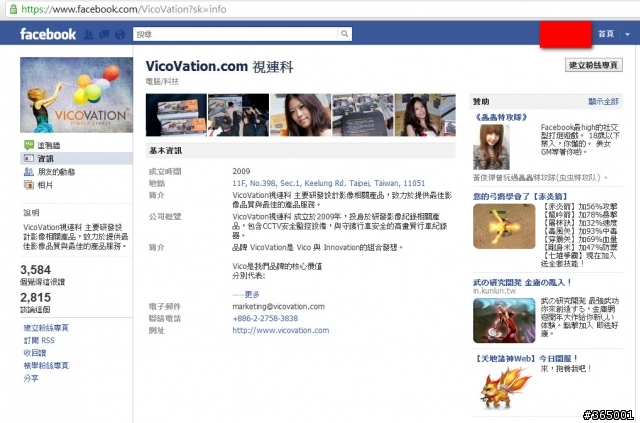The image size is (640, 423).
Task: Click the kunlun warrior ad image
Action: [504, 321]
